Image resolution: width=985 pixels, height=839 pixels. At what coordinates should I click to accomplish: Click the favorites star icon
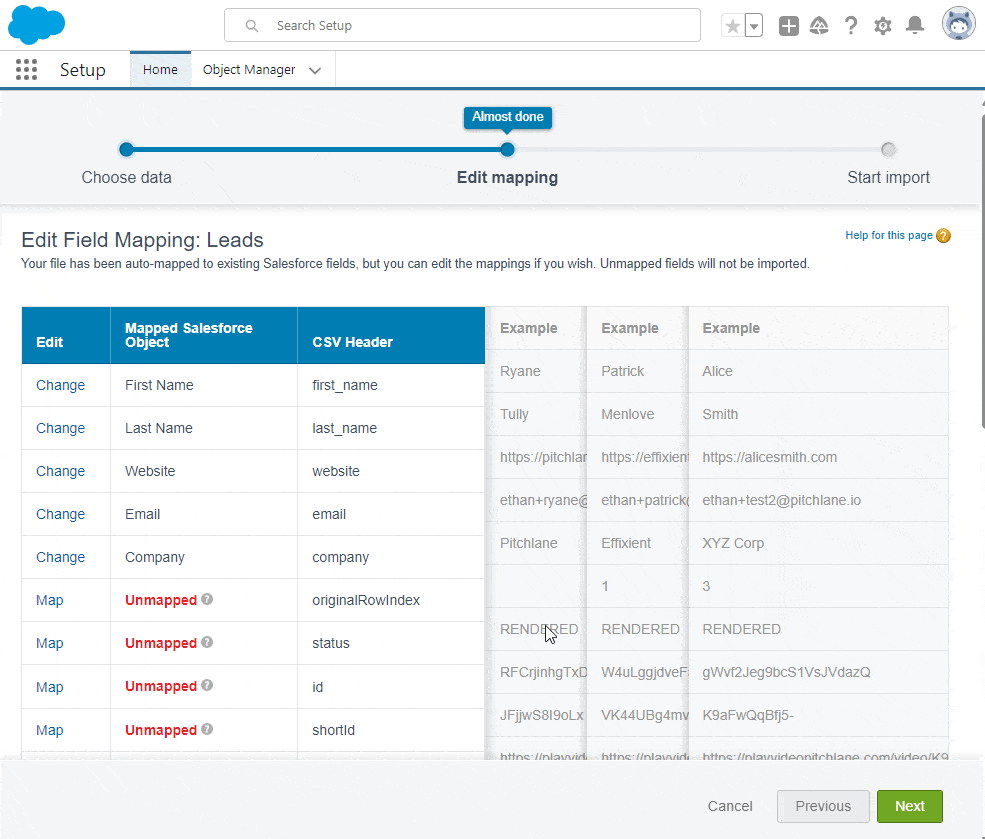tap(732, 26)
